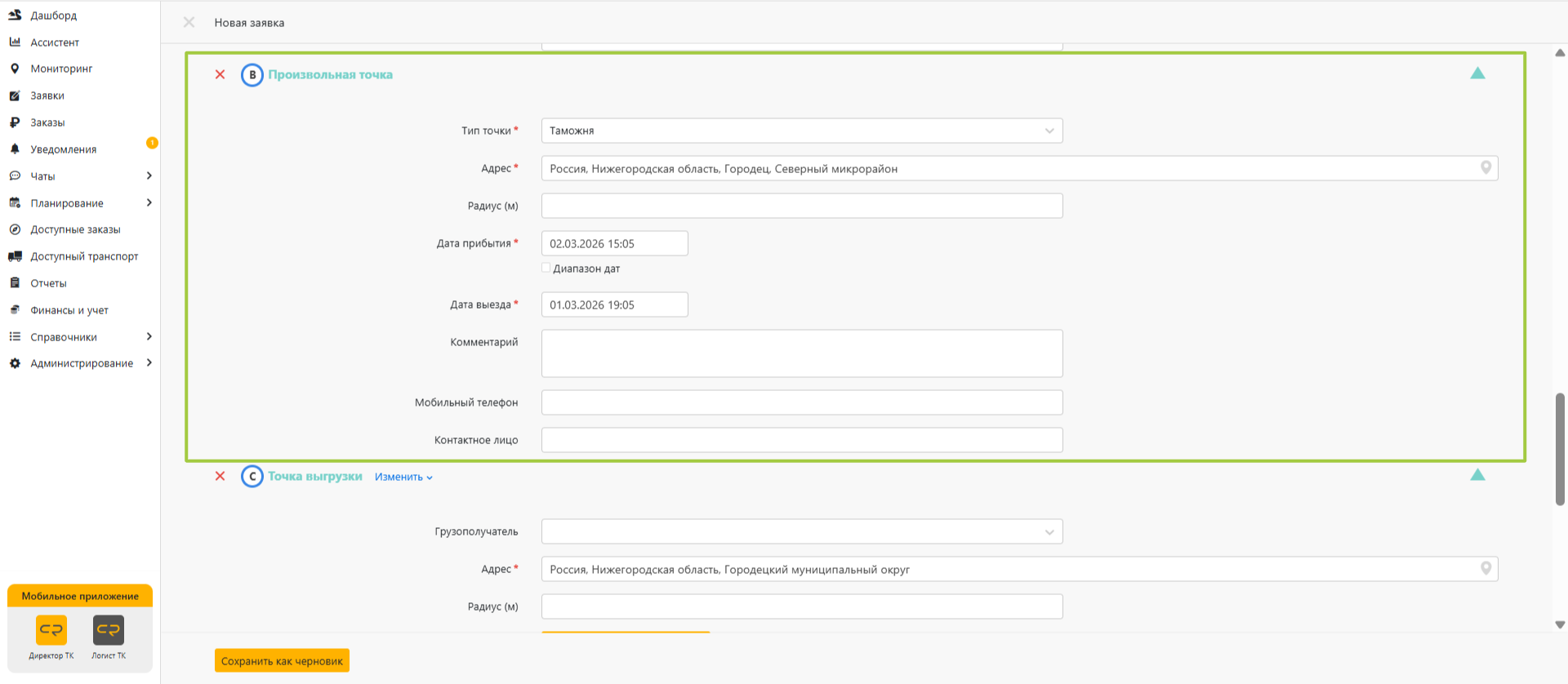Expand the Чаты submenu arrow
1568x684 pixels.
pyautogui.click(x=149, y=175)
